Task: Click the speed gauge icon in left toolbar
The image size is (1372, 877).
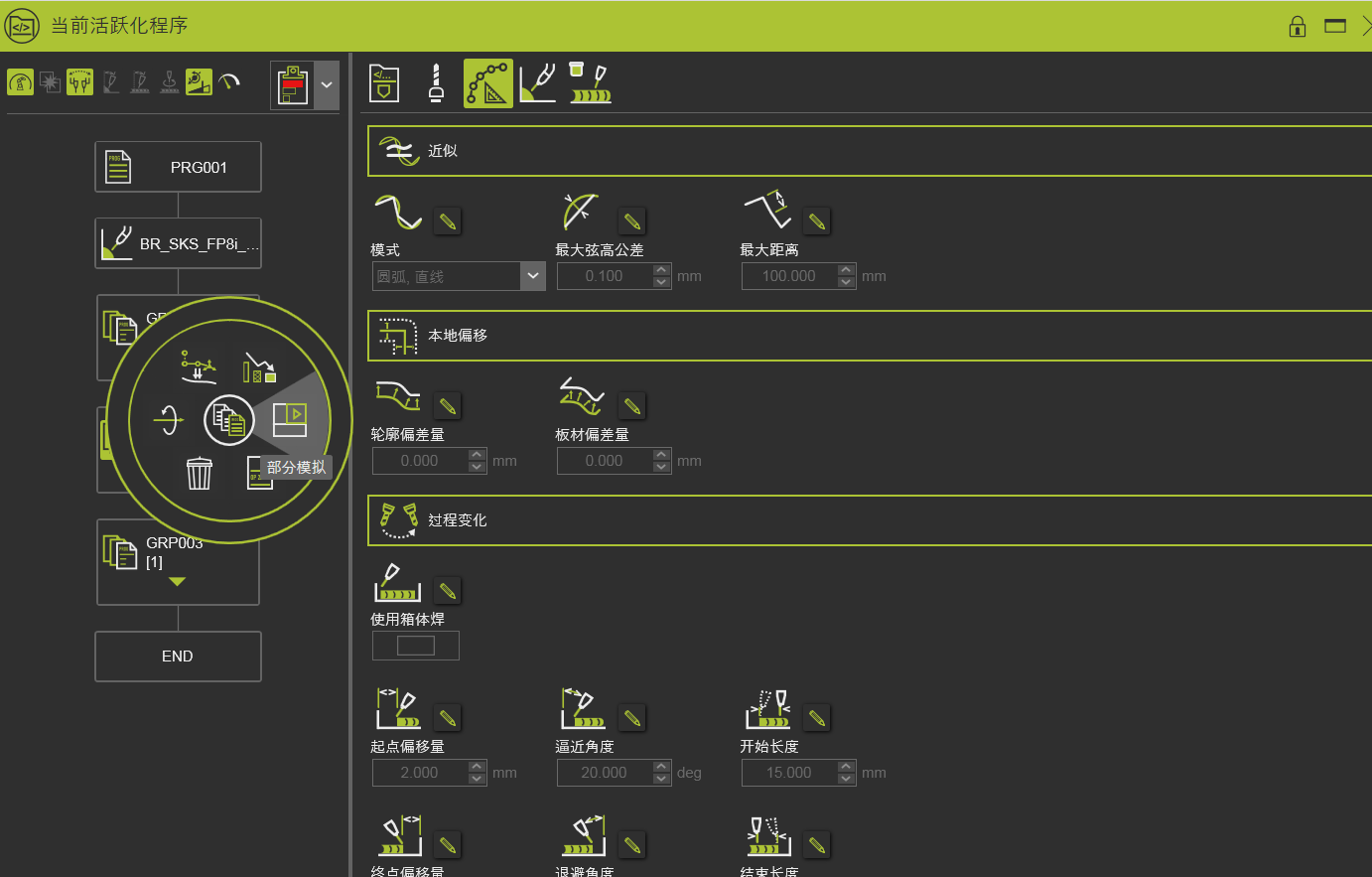Action: coord(229,81)
